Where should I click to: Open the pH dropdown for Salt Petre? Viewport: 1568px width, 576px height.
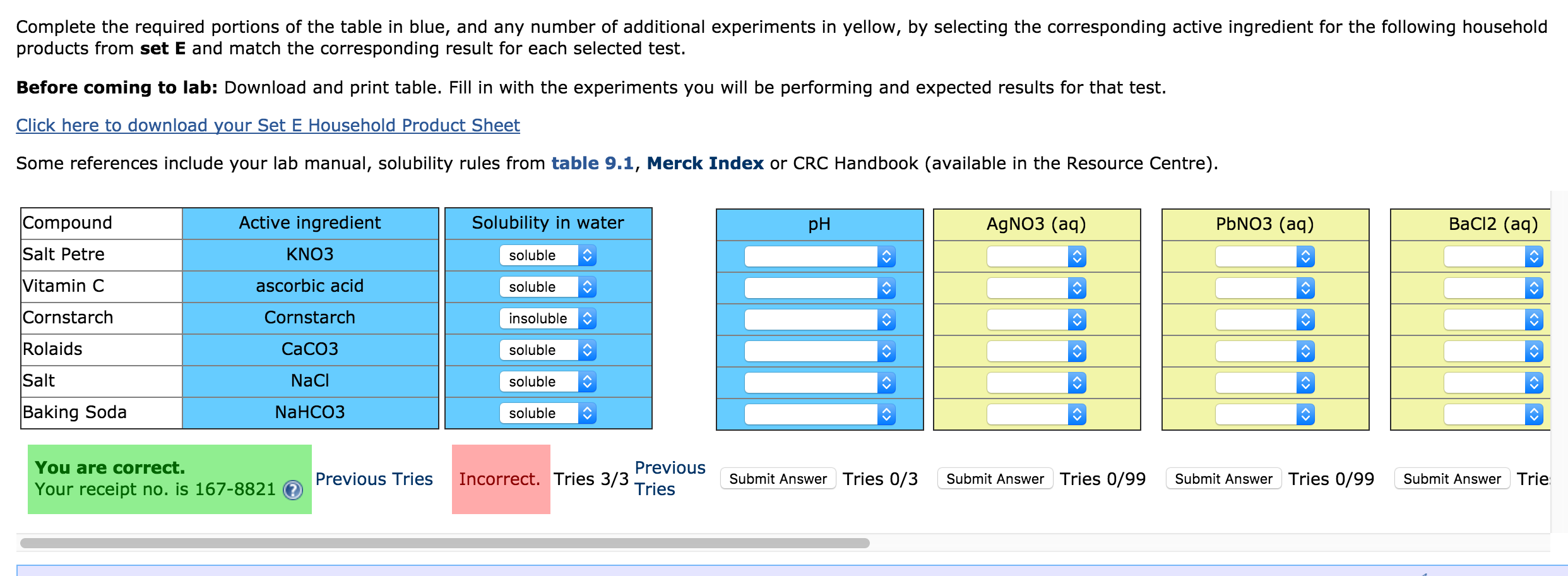(x=819, y=256)
